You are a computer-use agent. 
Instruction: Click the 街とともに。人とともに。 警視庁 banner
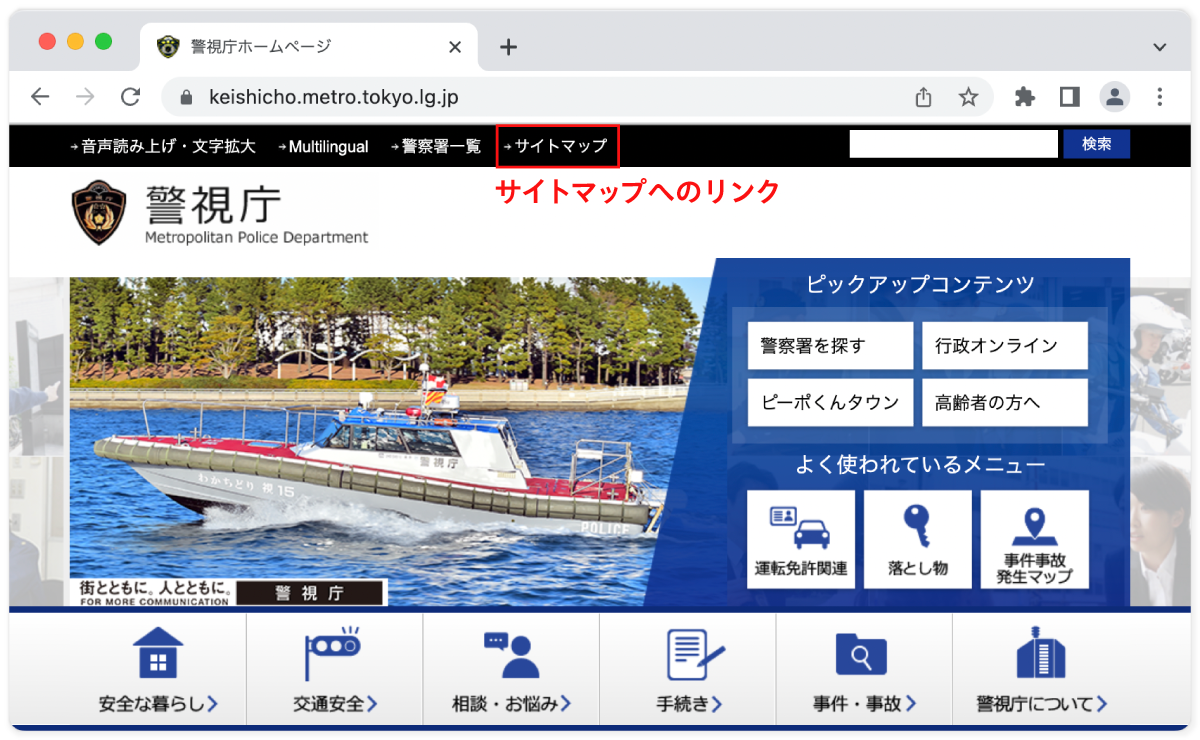pos(230,592)
